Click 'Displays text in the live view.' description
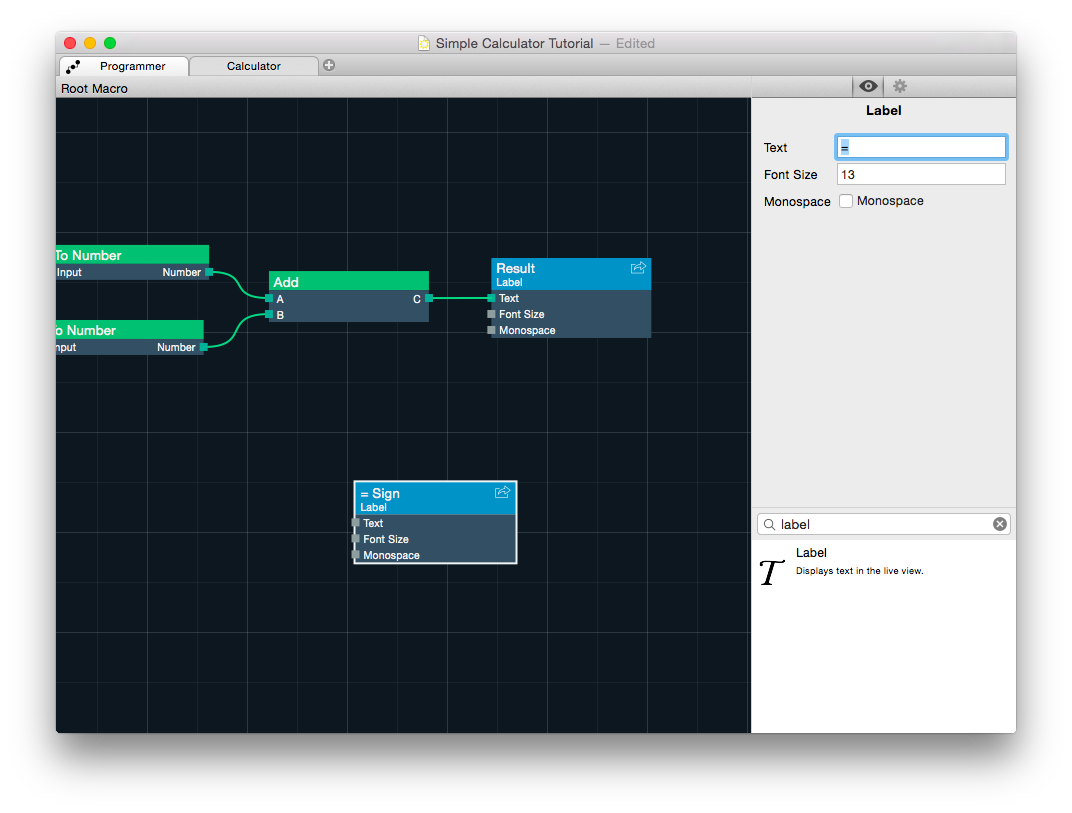The width and height of the screenshot is (1072, 813). coord(859,571)
